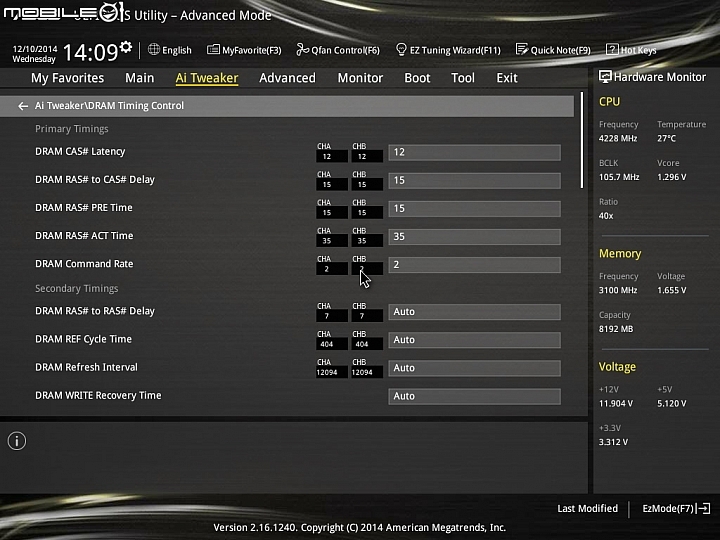Click CHB value 404 for REF Cycle Time
This screenshot has width=720, height=540.
point(367,344)
